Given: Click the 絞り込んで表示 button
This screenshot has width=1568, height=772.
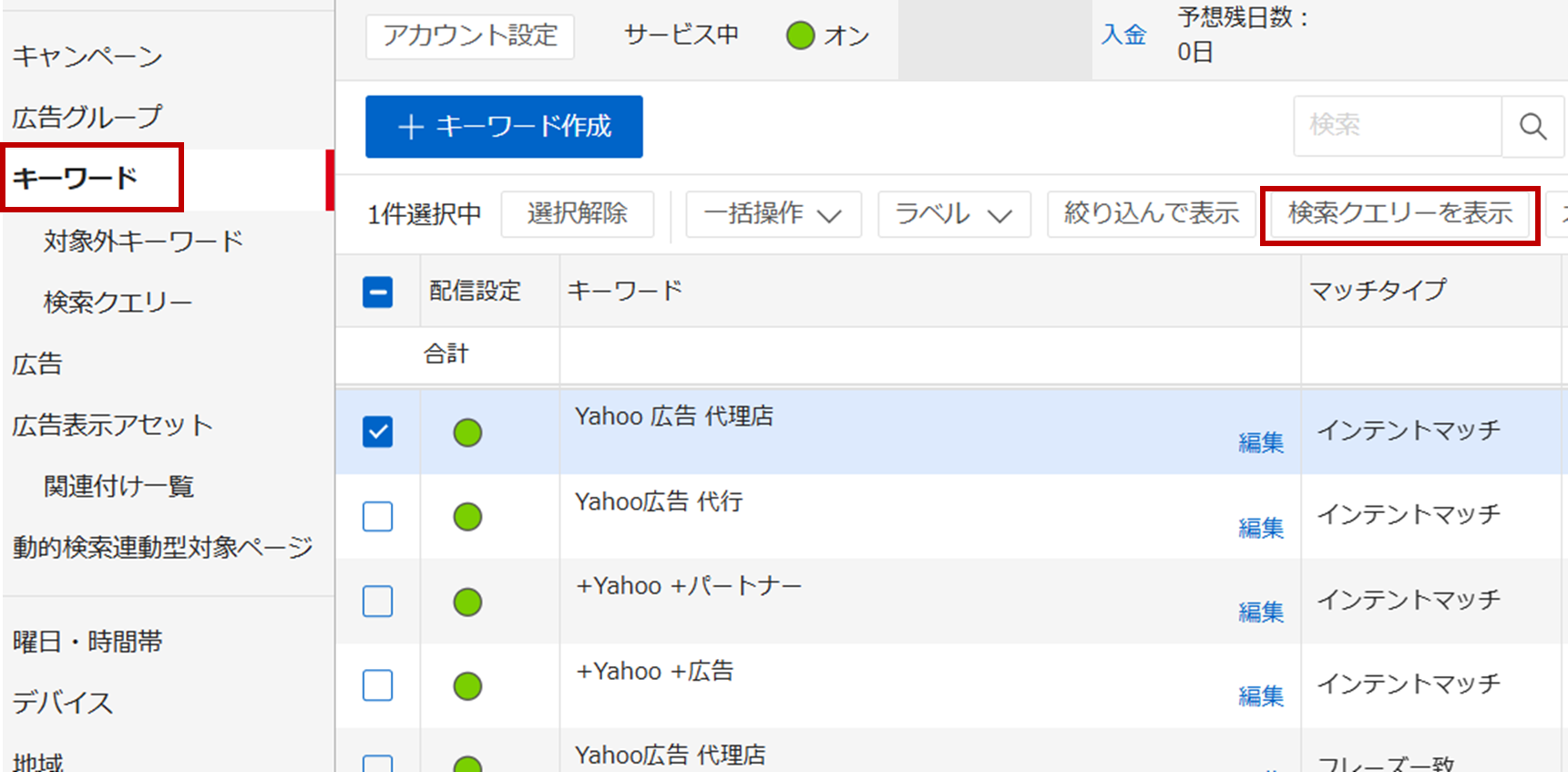Looking at the screenshot, I should coord(1152,214).
